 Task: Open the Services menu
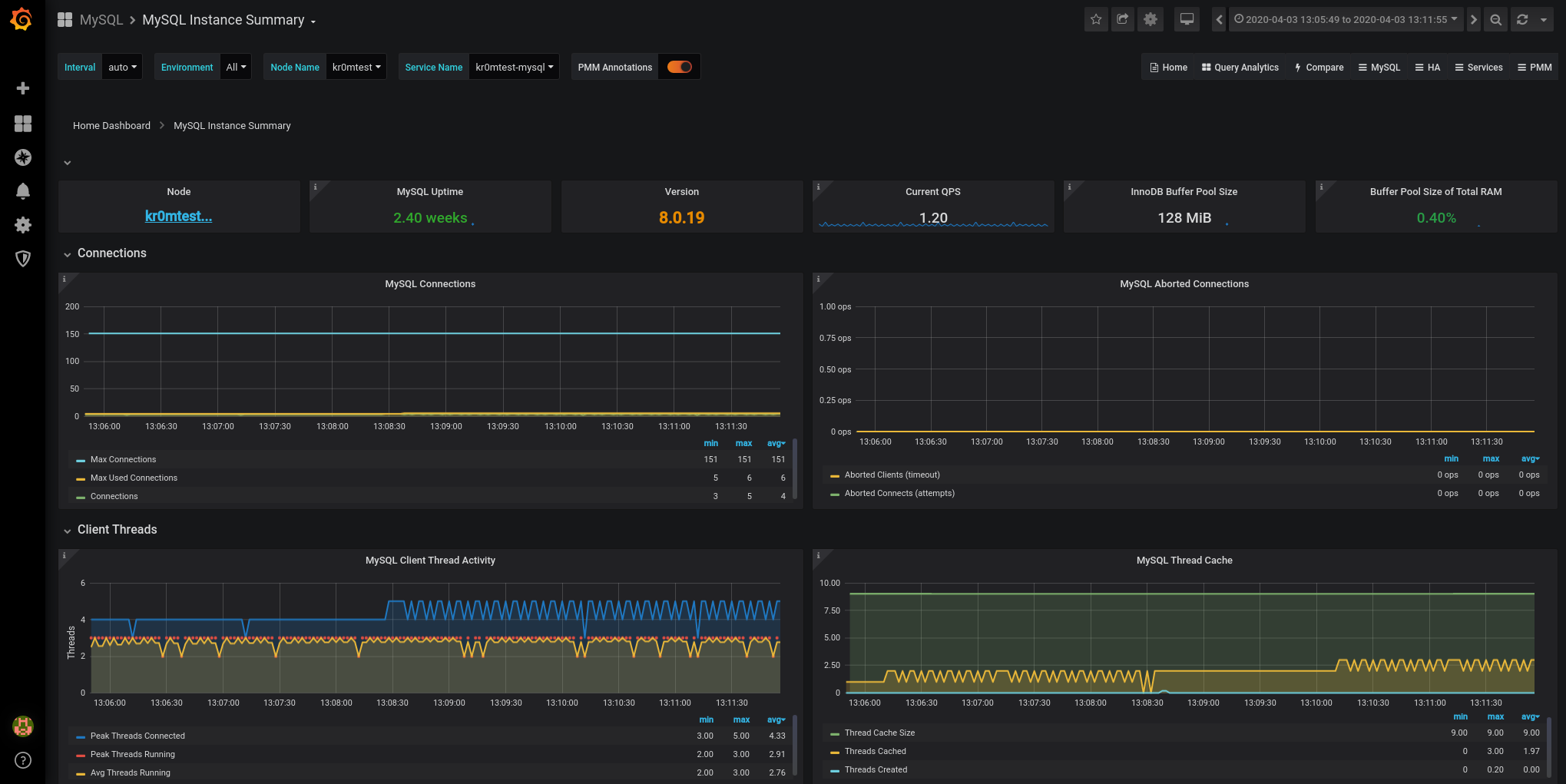[x=1478, y=68]
